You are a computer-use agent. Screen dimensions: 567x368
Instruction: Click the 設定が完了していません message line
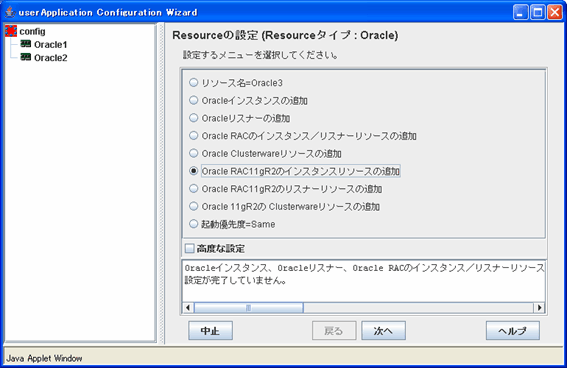235,280
